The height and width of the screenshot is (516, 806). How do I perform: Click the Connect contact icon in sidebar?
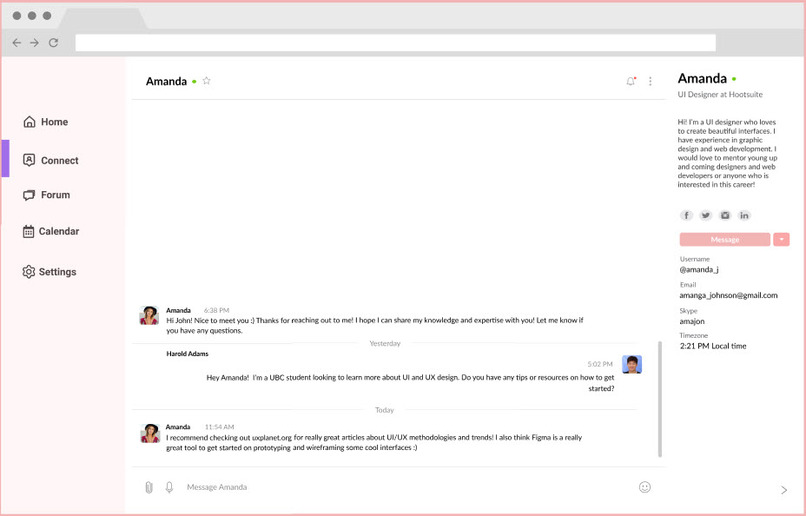point(29,160)
